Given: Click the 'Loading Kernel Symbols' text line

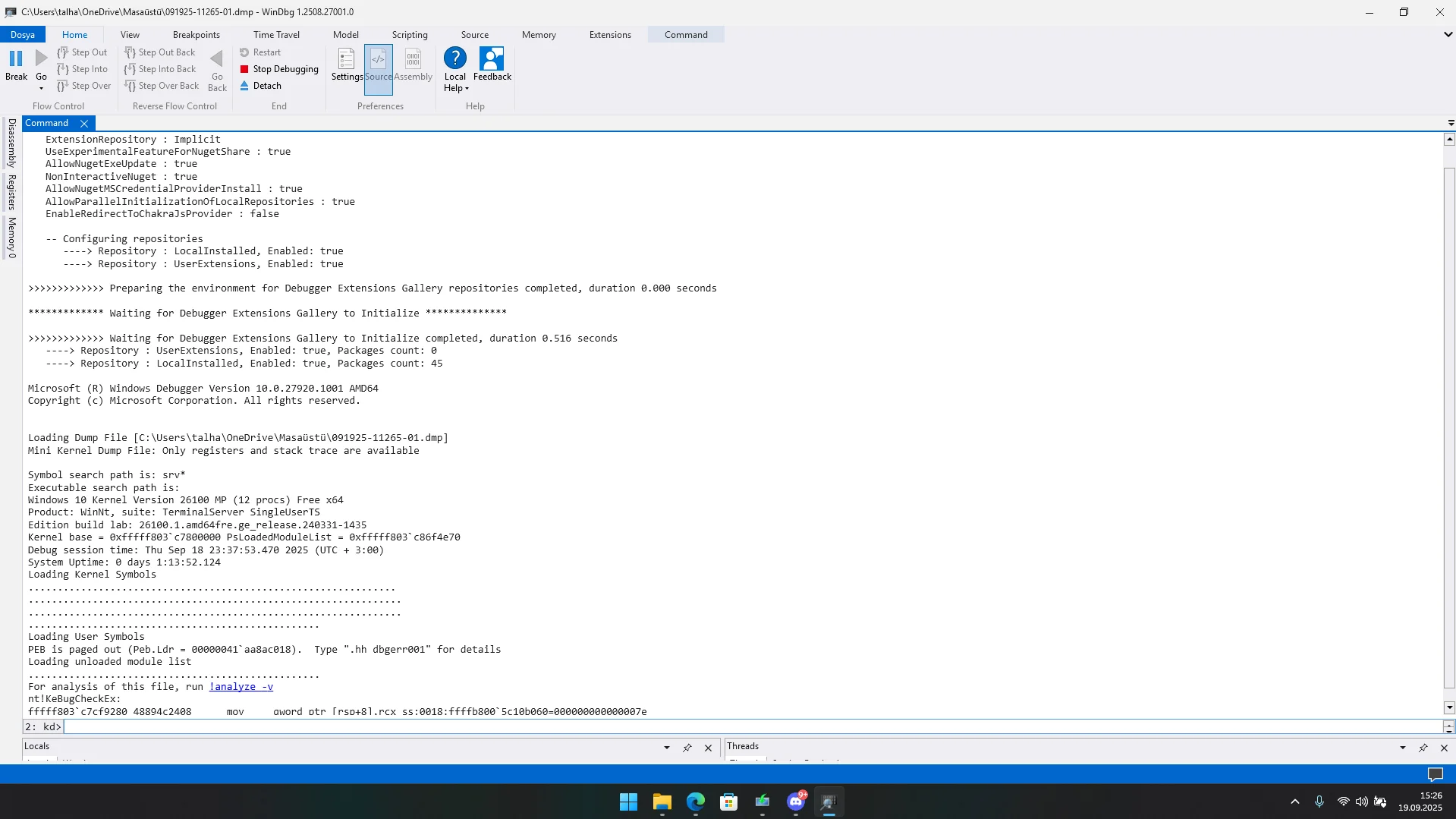Looking at the screenshot, I should click(92, 575).
